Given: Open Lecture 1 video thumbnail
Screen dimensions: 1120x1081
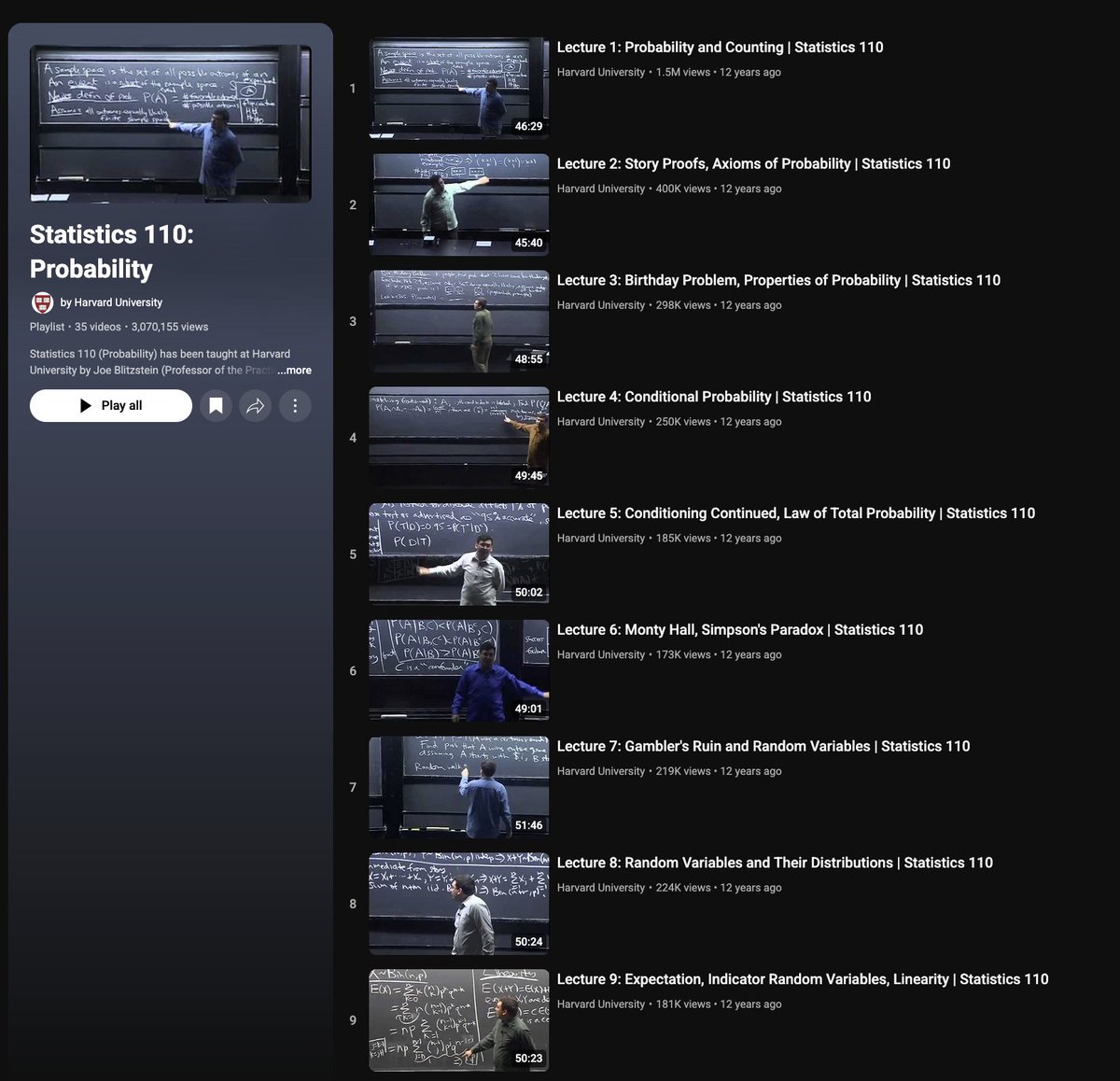Looking at the screenshot, I should (x=459, y=88).
